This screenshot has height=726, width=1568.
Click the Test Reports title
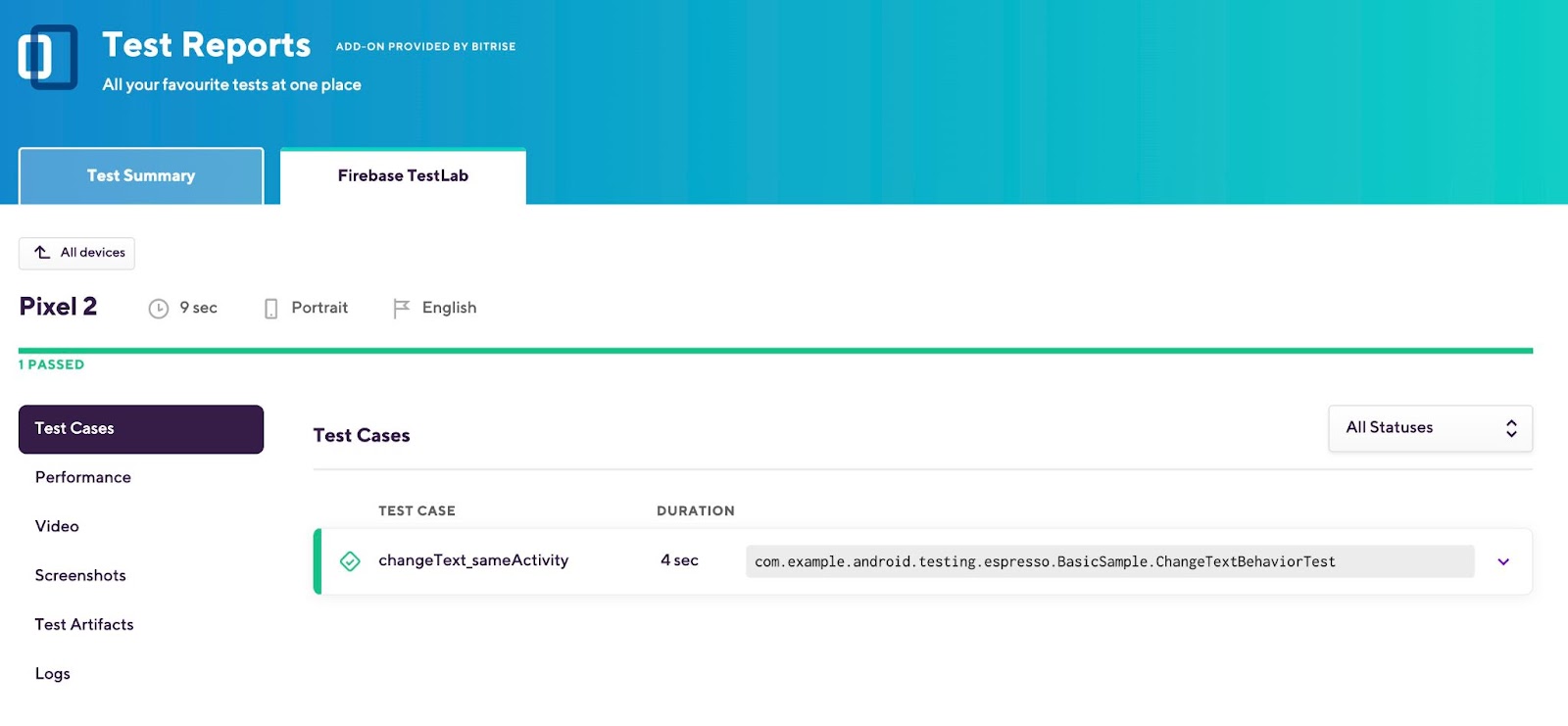(x=207, y=45)
